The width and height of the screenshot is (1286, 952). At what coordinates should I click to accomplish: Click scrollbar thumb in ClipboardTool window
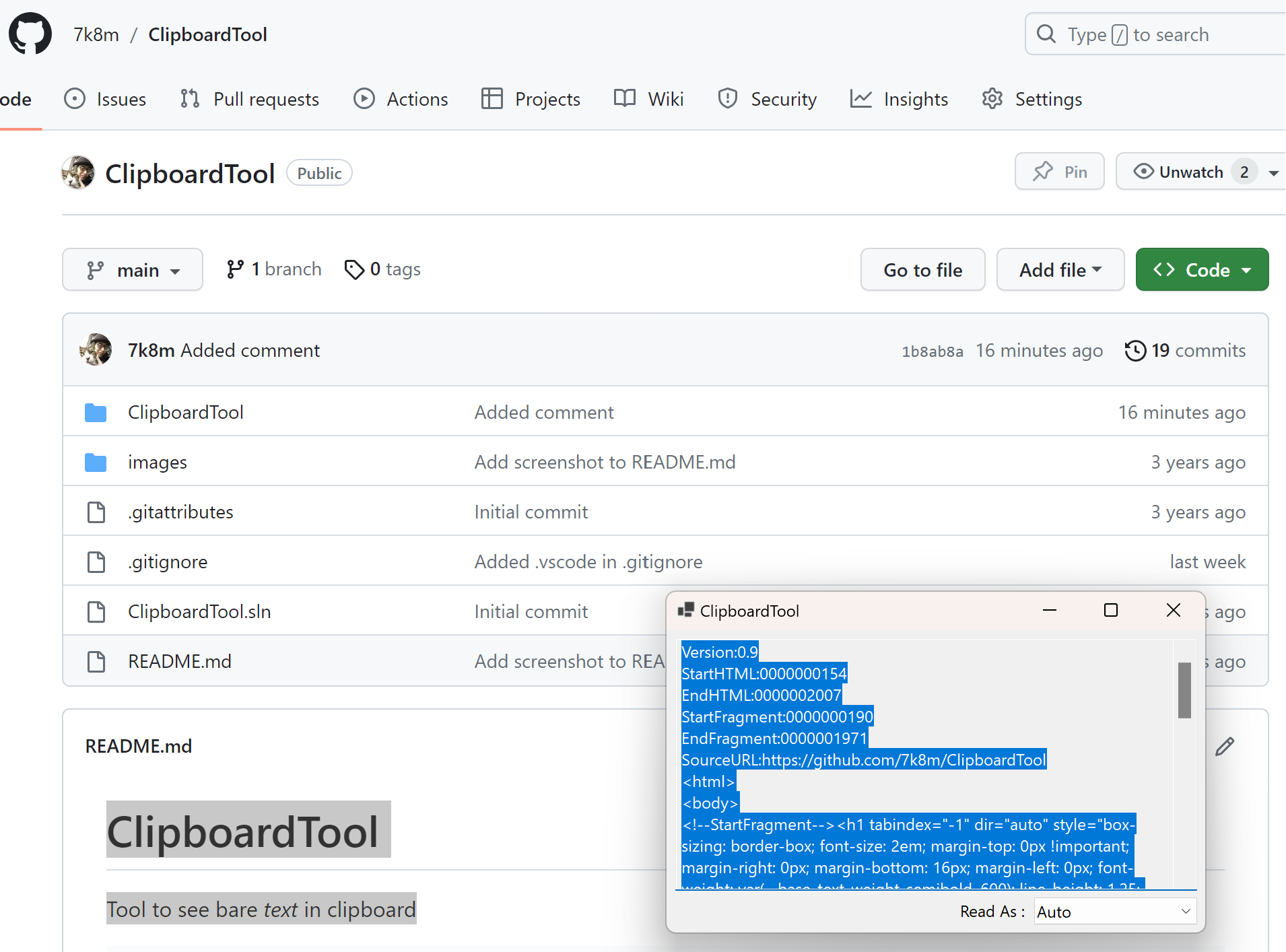tap(1184, 691)
